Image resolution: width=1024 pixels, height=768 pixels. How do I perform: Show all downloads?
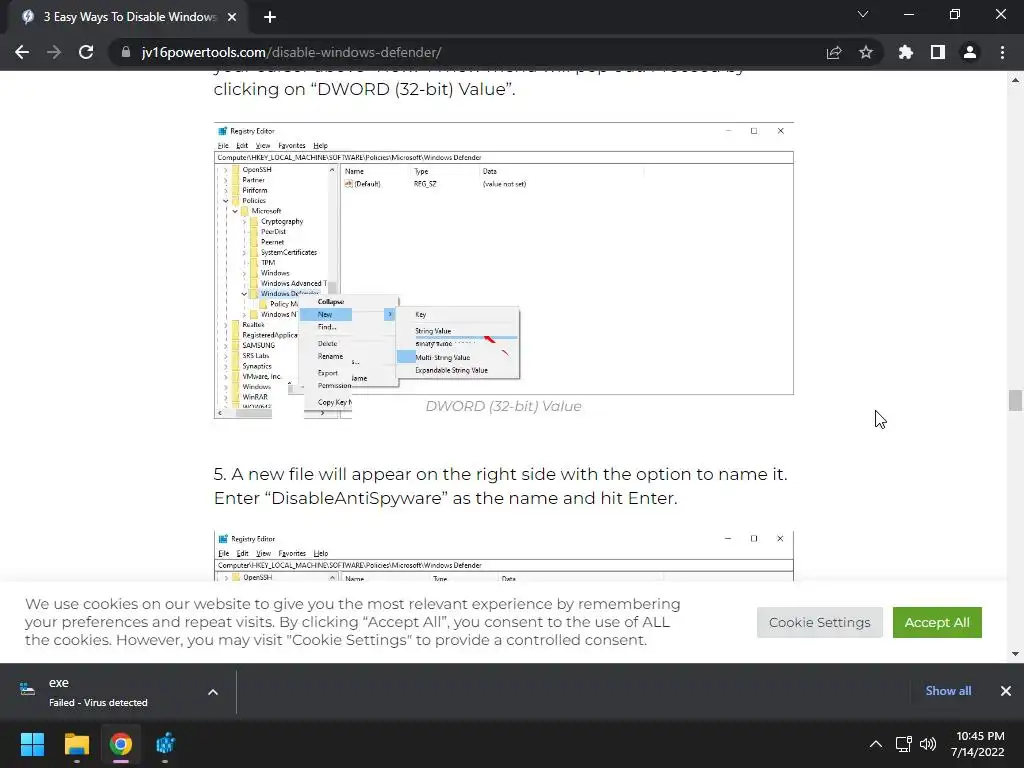pos(948,691)
